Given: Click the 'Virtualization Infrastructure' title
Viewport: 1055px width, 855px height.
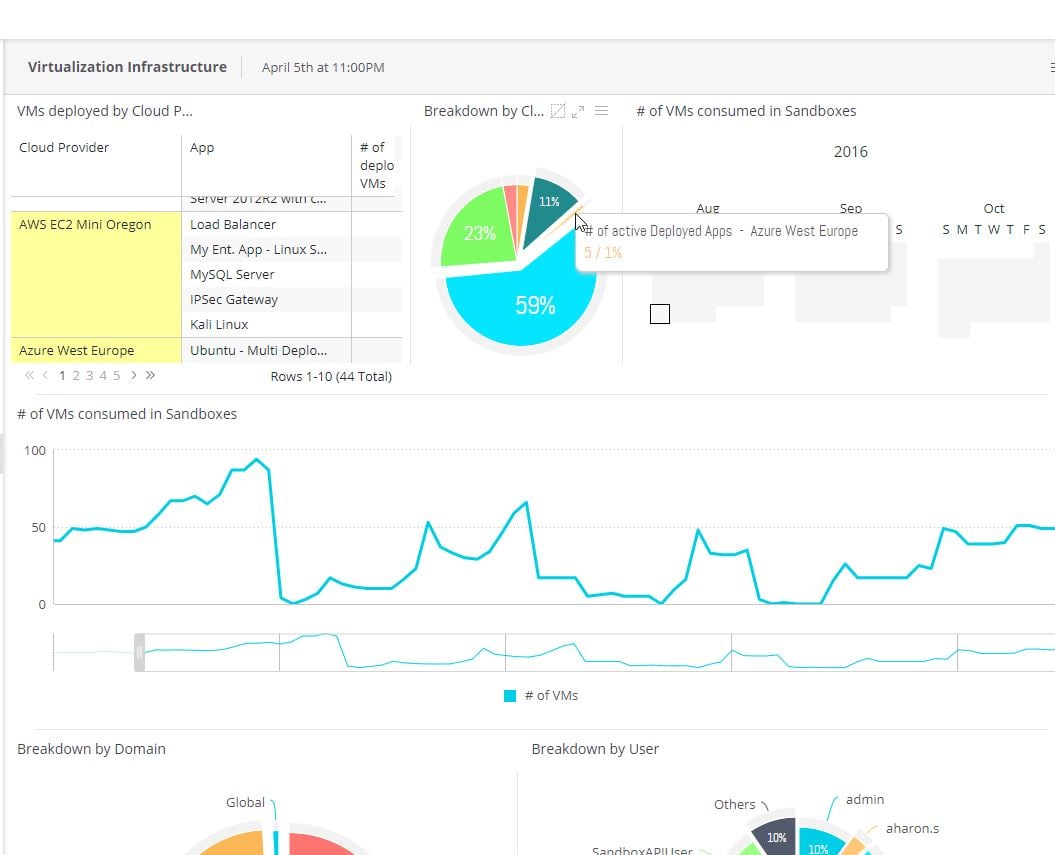Looking at the screenshot, I should (x=127, y=67).
